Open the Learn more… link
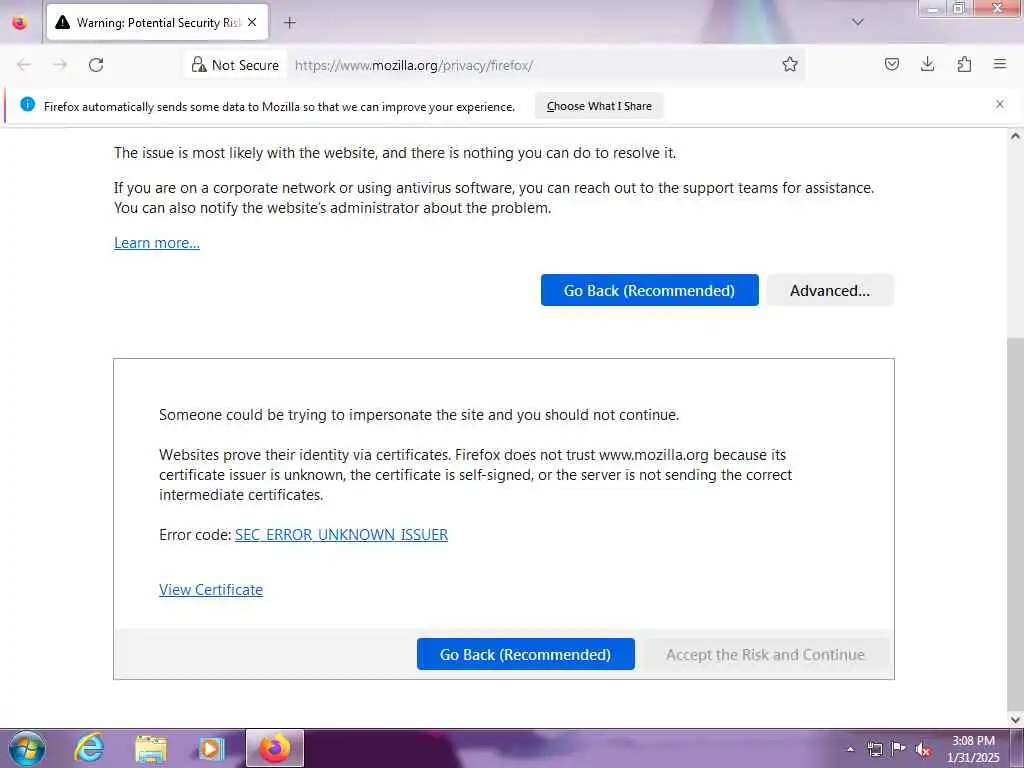The image size is (1024, 768). click(x=157, y=243)
